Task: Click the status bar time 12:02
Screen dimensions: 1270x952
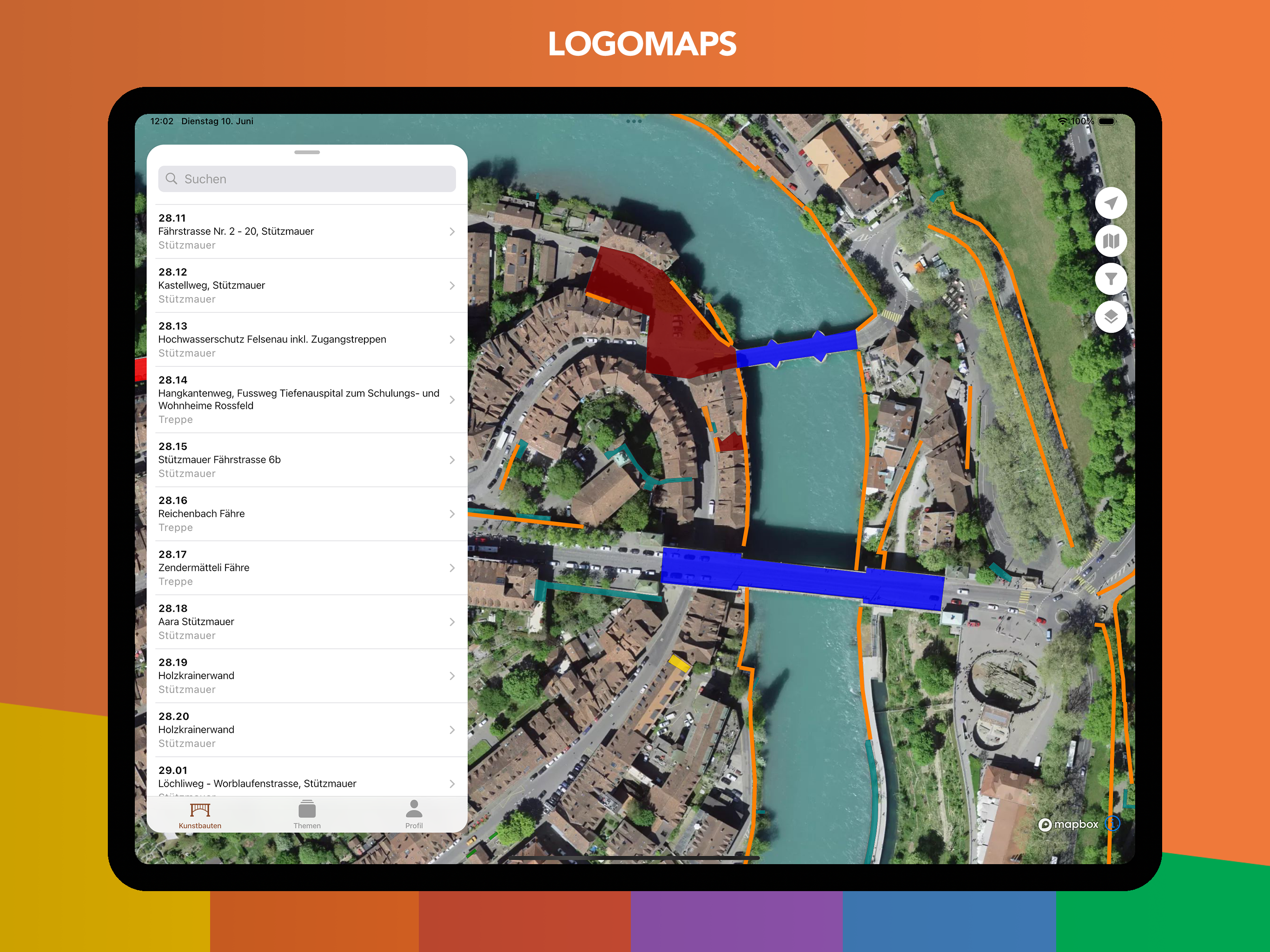Action: [161, 121]
